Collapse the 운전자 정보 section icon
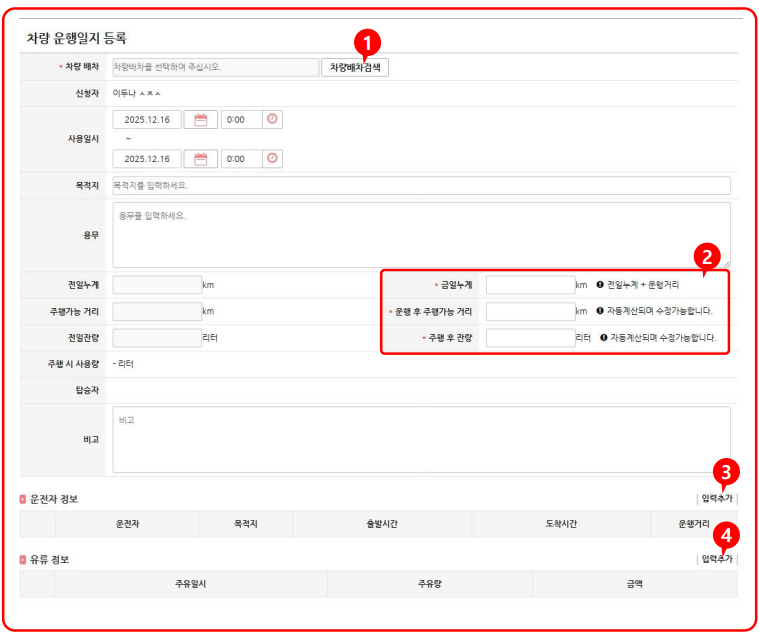The height and width of the screenshot is (633, 759). click(23, 499)
